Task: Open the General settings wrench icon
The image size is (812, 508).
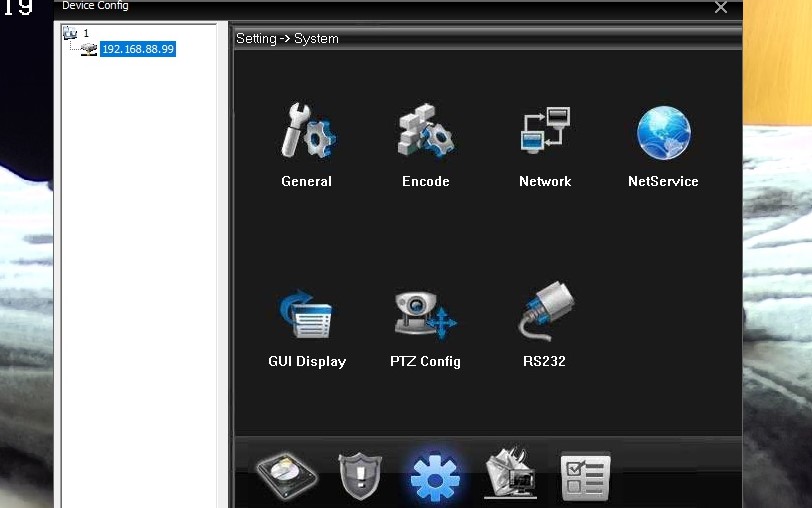Action: coord(307,133)
